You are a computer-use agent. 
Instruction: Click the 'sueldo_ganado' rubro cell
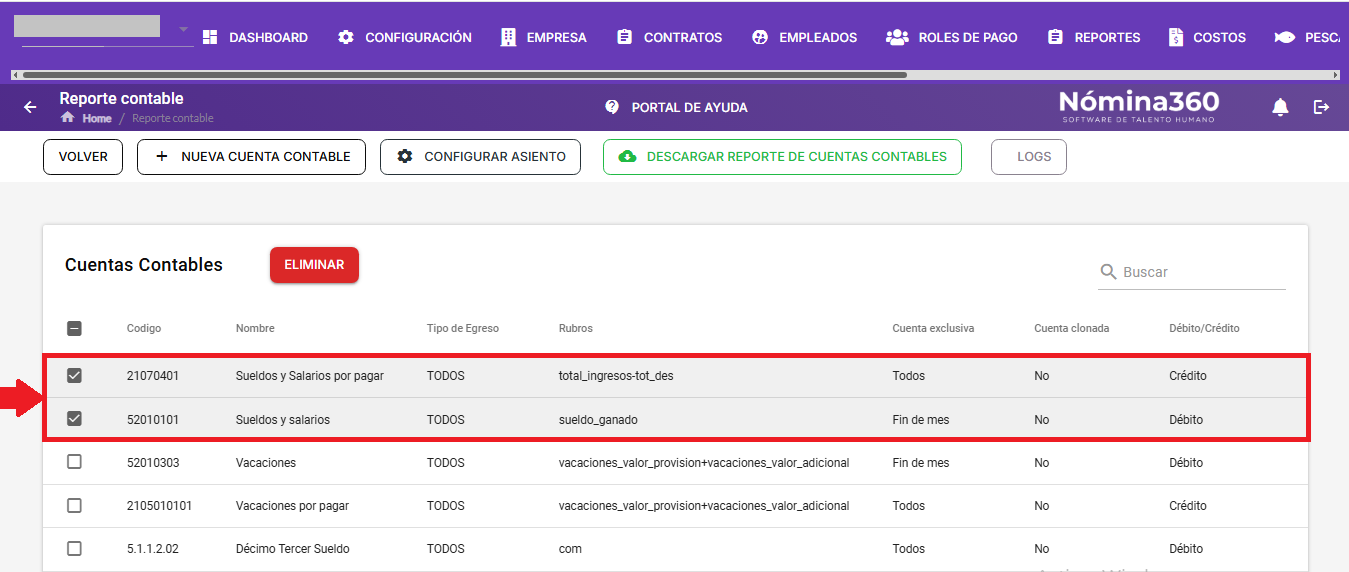tap(598, 420)
